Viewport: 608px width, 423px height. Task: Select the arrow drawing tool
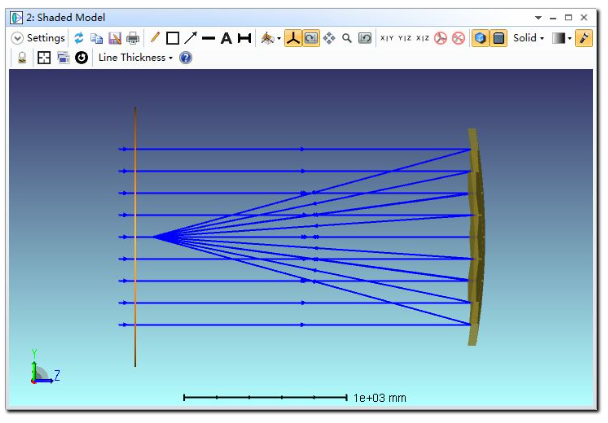tap(190, 38)
